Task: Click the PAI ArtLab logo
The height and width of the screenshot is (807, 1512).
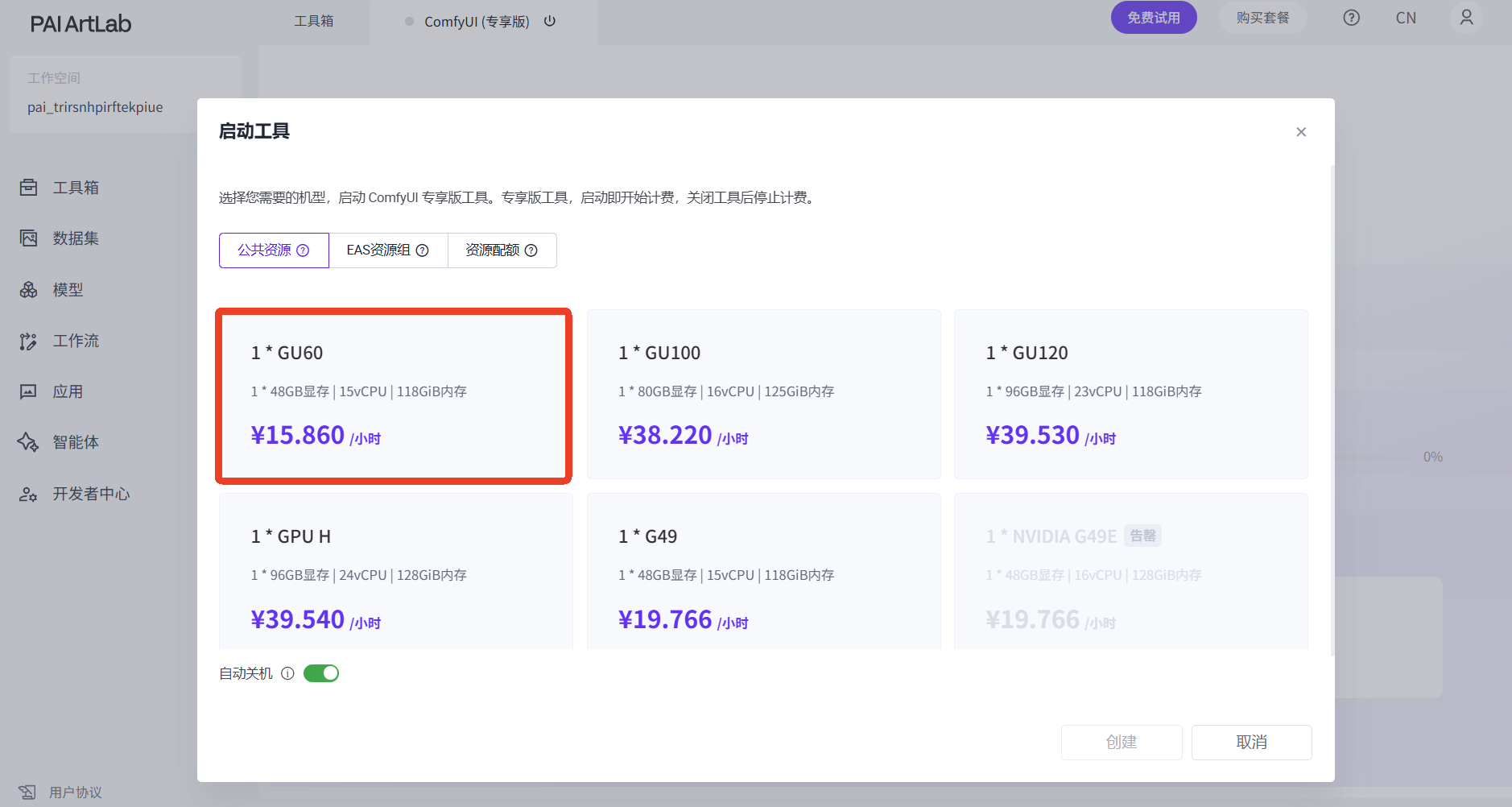Action: point(81,24)
